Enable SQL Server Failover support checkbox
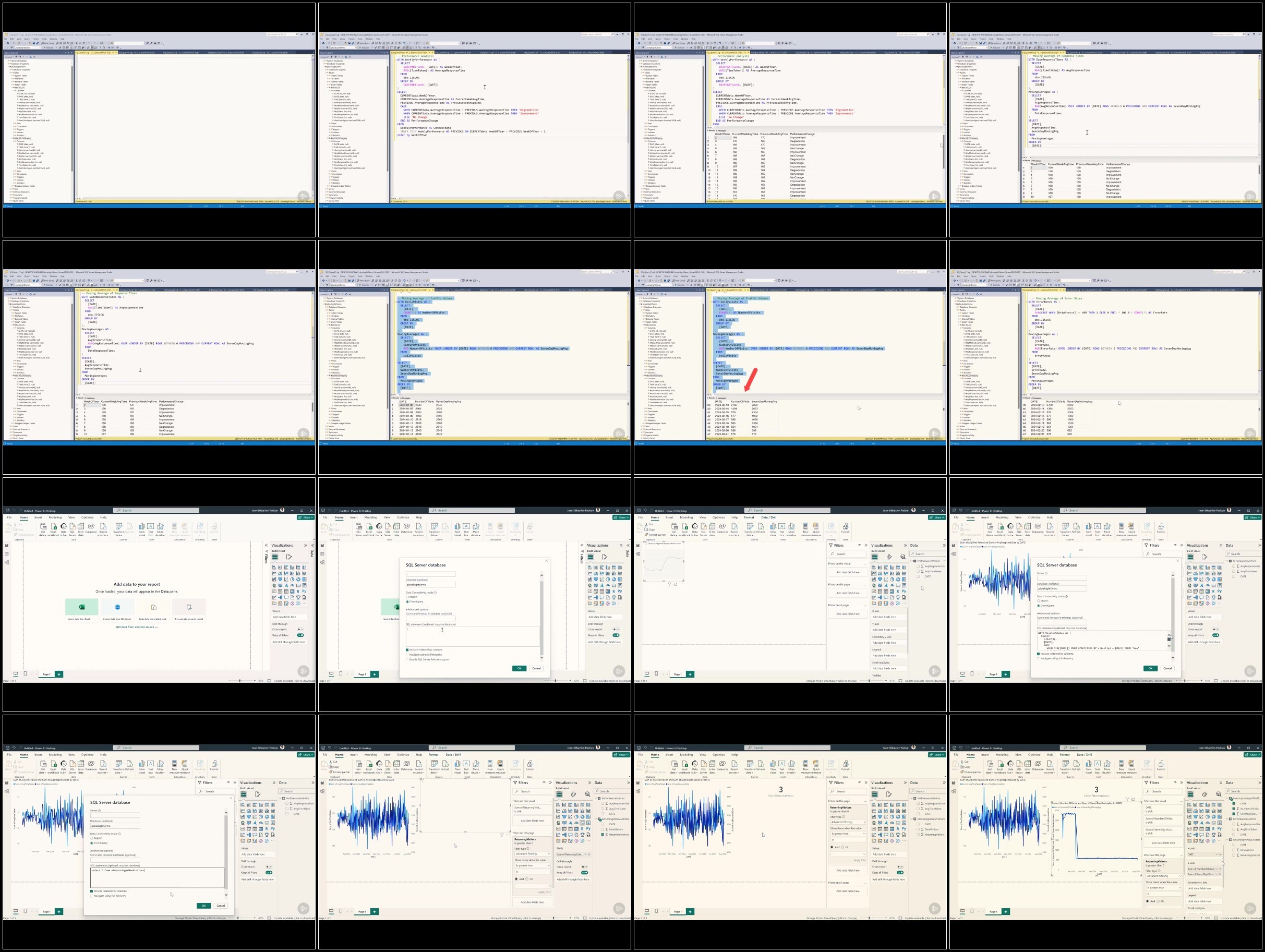 (x=408, y=659)
